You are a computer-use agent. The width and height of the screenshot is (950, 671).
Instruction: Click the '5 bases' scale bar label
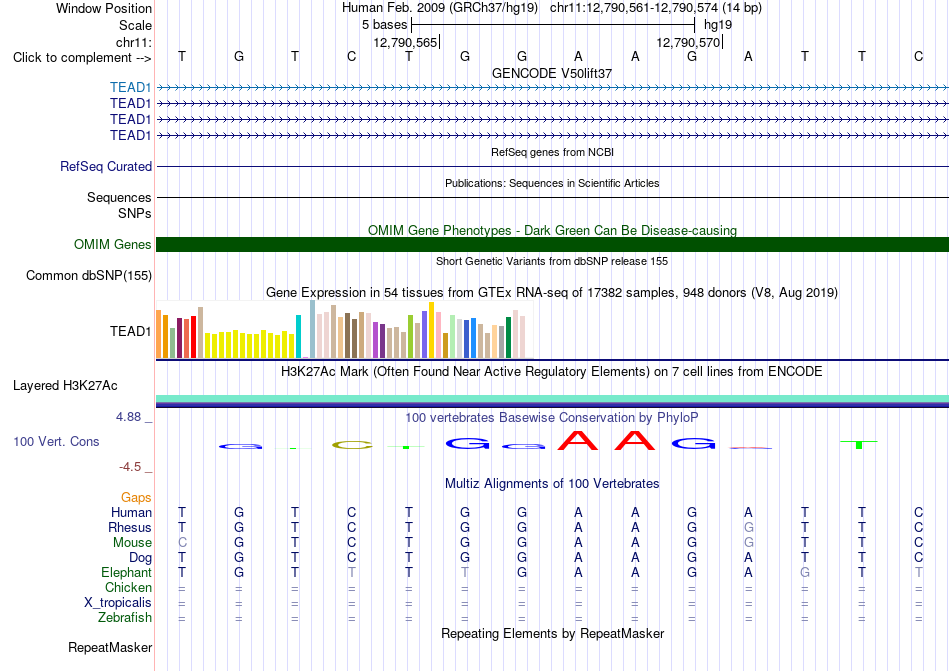[x=385, y=25]
